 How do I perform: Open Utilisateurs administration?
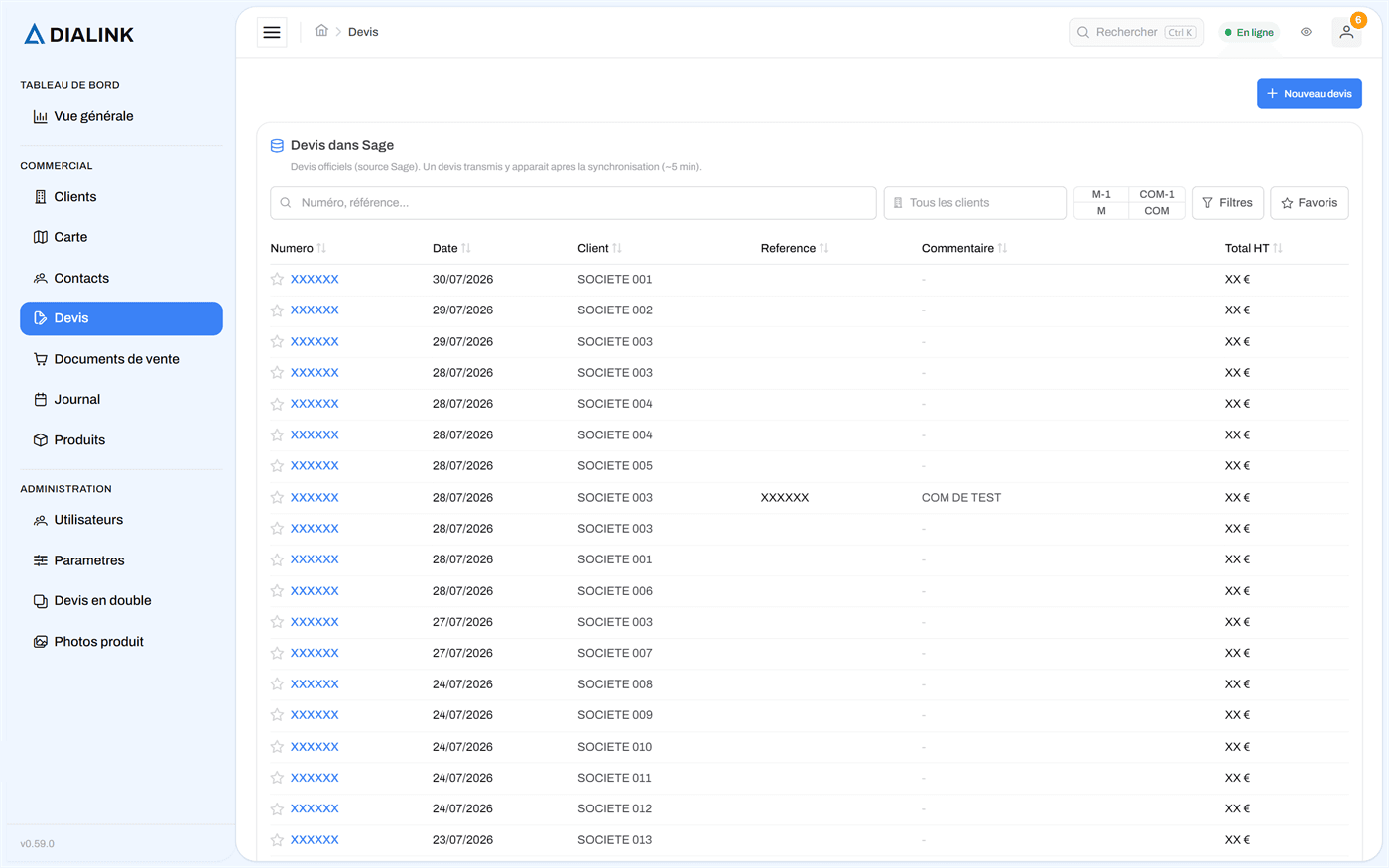click(x=121, y=520)
